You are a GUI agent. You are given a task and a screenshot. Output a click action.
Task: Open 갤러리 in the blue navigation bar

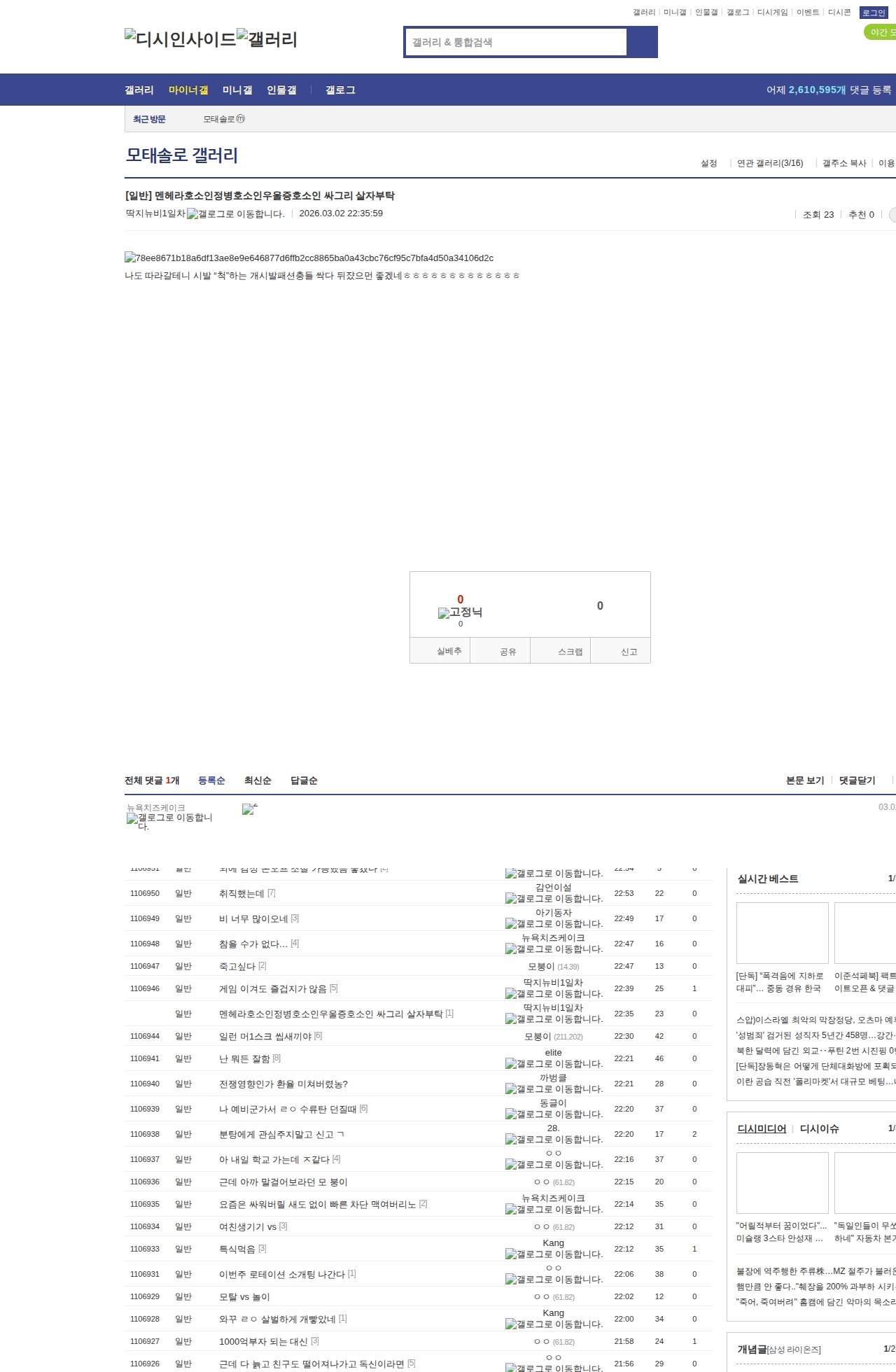(139, 90)
